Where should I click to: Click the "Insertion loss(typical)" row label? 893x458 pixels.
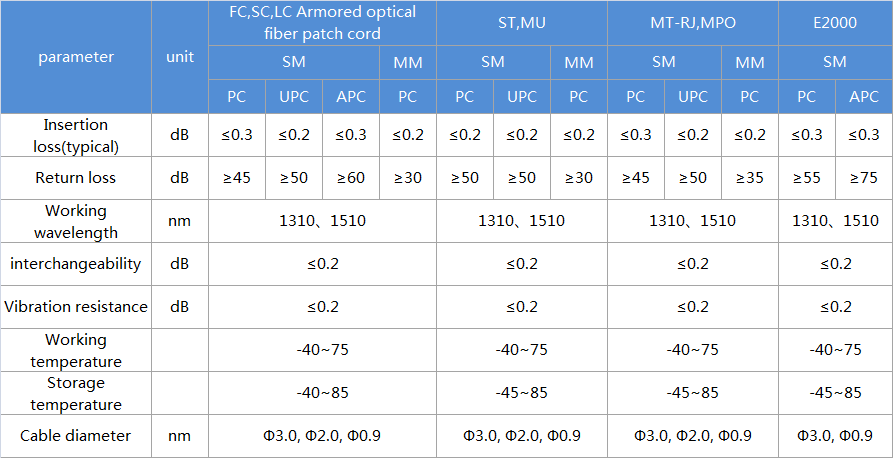[76, 135]
